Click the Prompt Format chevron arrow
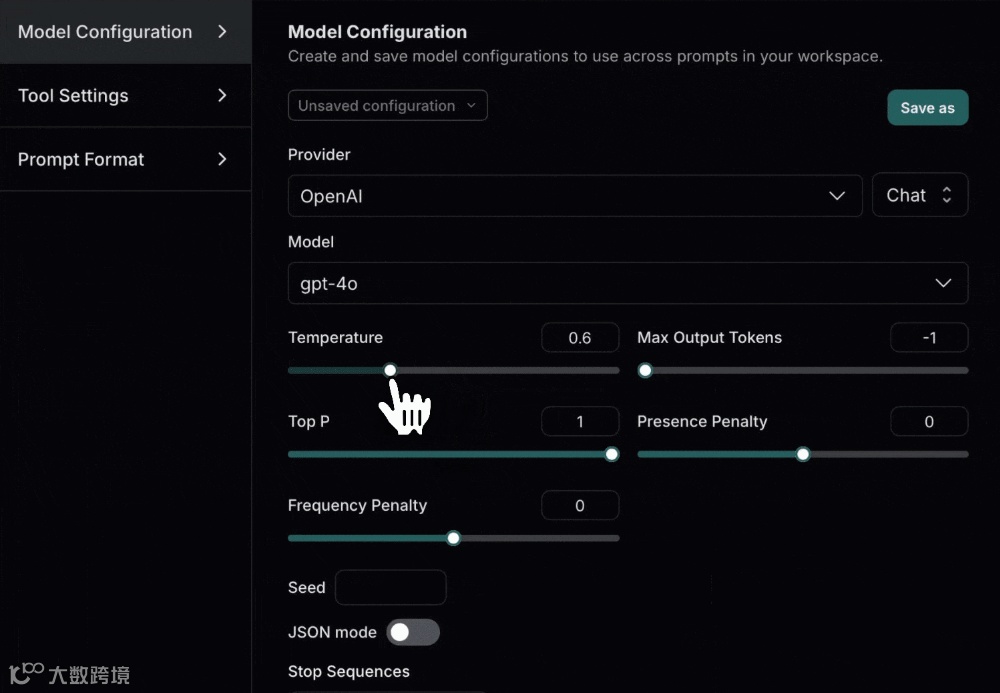Screen dimensions: 1000x693 point(222,160)
